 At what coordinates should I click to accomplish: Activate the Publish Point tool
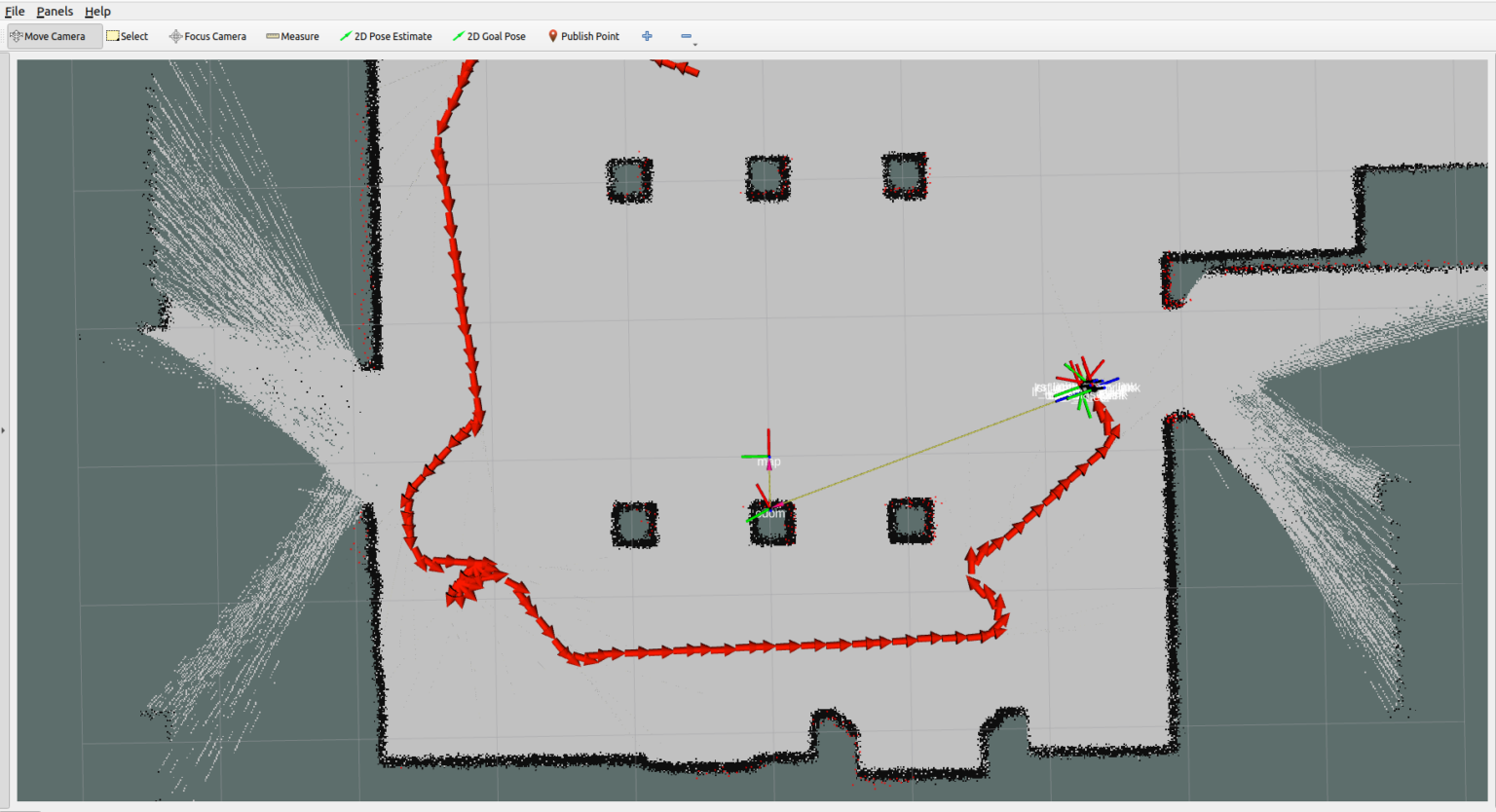point(583,36)
